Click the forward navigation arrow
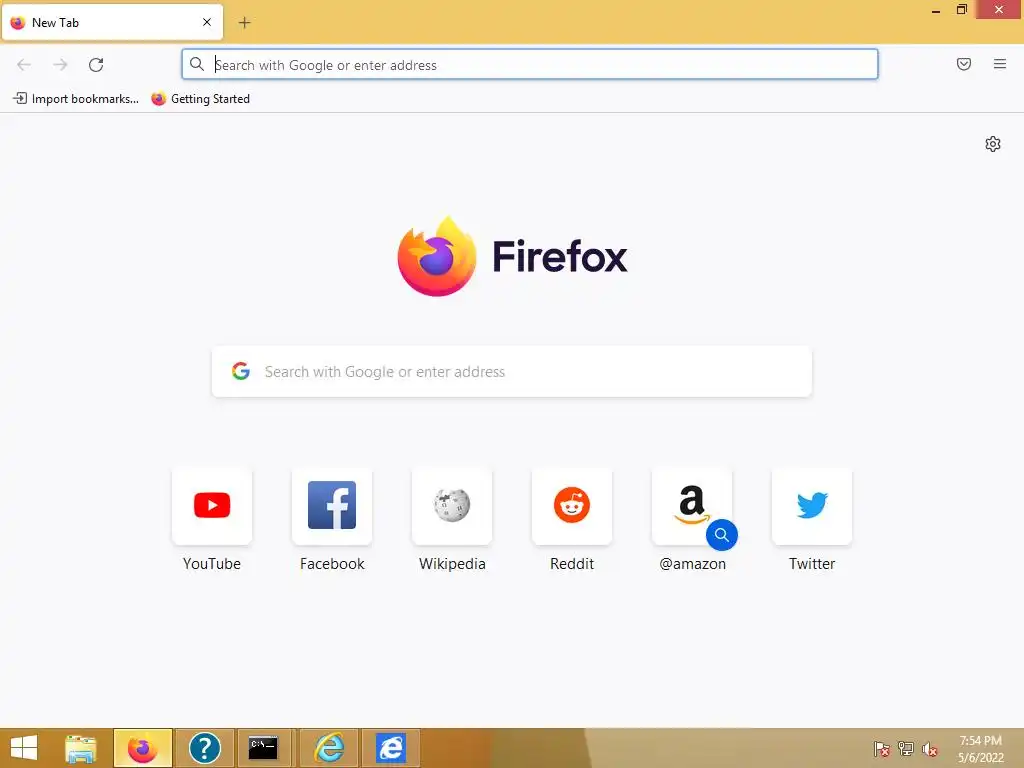 coord(60,65)
